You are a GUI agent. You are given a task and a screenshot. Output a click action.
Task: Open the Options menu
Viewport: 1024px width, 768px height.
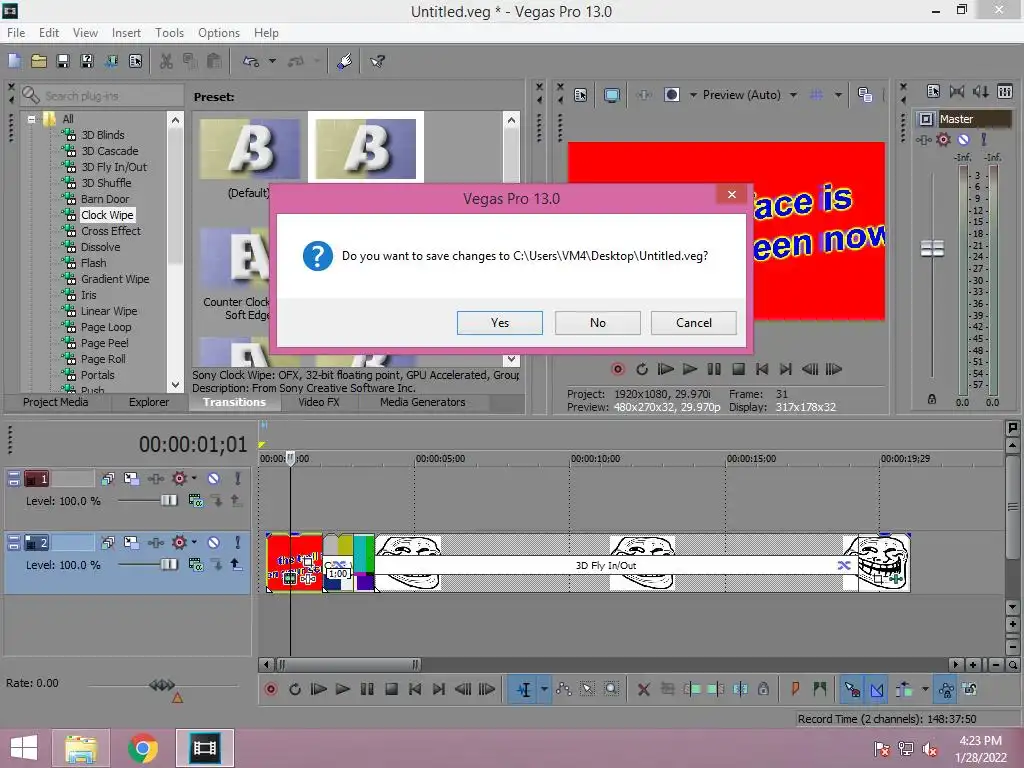click(x=219, y=33)
